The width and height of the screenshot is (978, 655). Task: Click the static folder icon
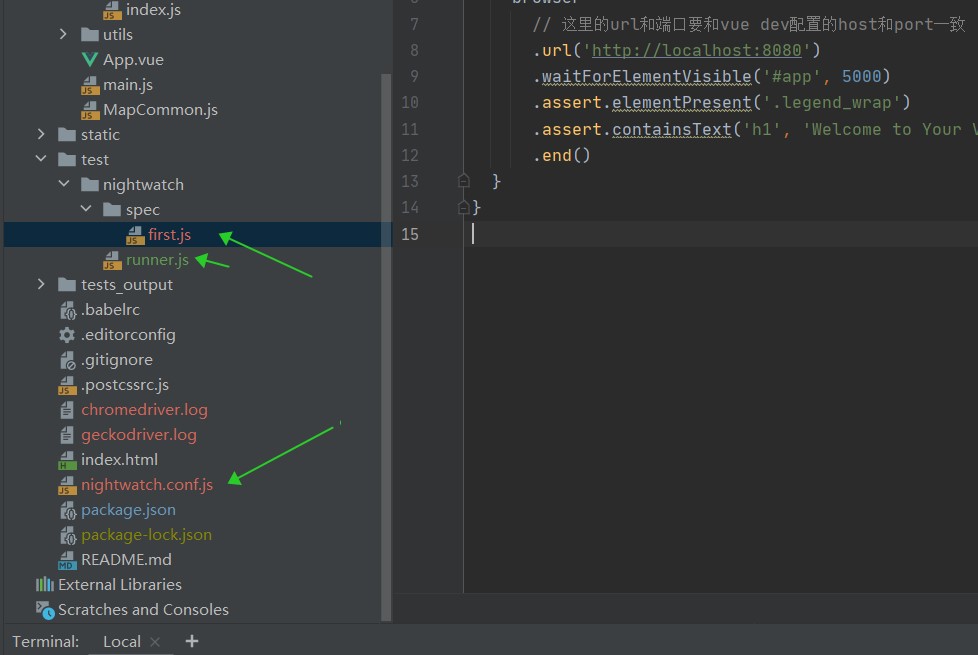pyautogui.click(x=67, y=135)
